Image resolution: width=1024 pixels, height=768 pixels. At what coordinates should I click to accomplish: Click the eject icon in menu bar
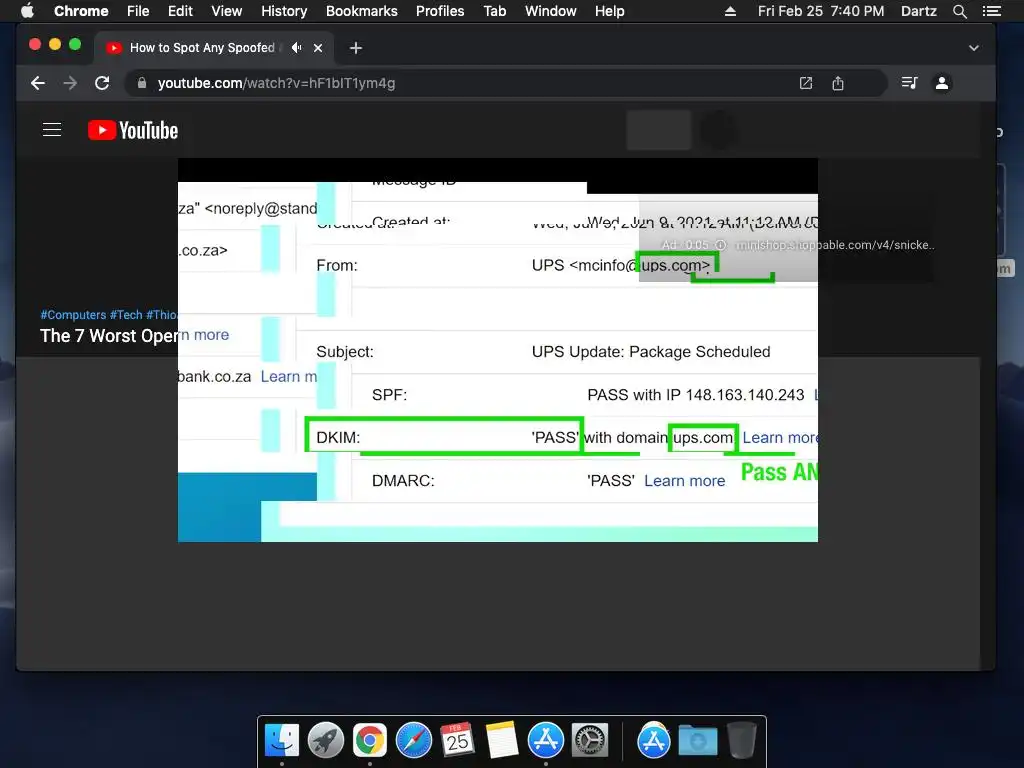tap(730, 11)
